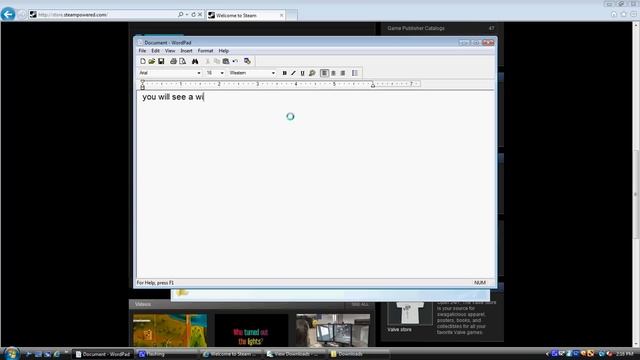Open the Help menu in WordPad
This screenshot has width=640, height=360.
(223, 51)
